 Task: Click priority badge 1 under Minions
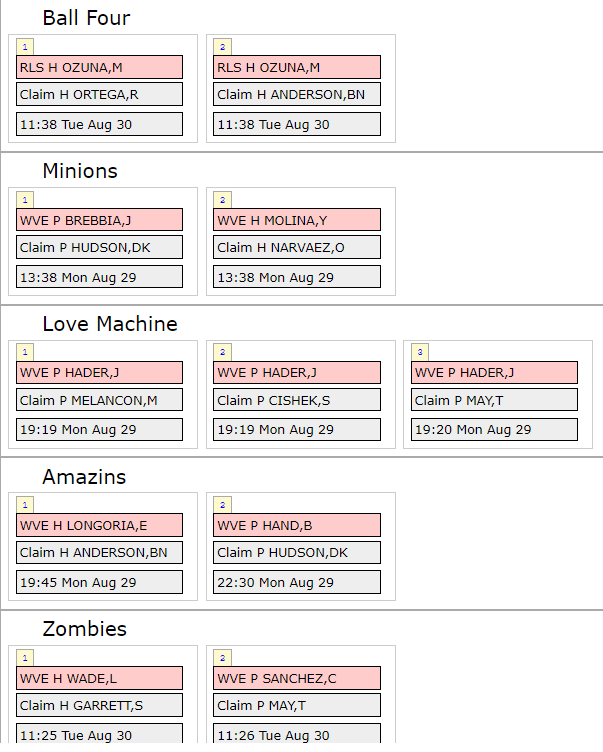click(x=25, y=200)
